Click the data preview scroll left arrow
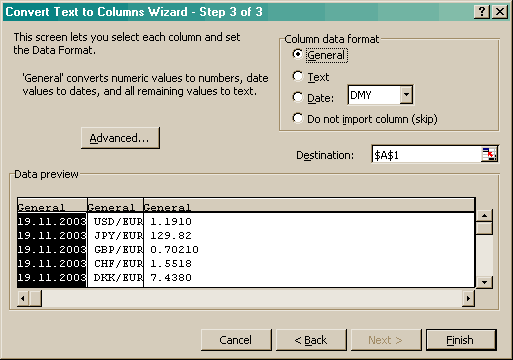Image resolution: width=513 pixels, height=360 pixels. tap(23, 298)
